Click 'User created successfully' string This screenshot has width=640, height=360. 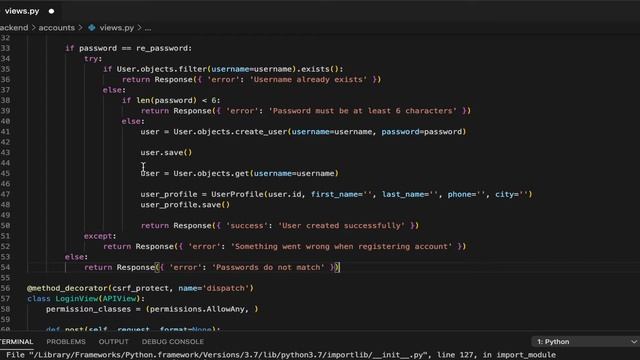[x=341, y=226]
